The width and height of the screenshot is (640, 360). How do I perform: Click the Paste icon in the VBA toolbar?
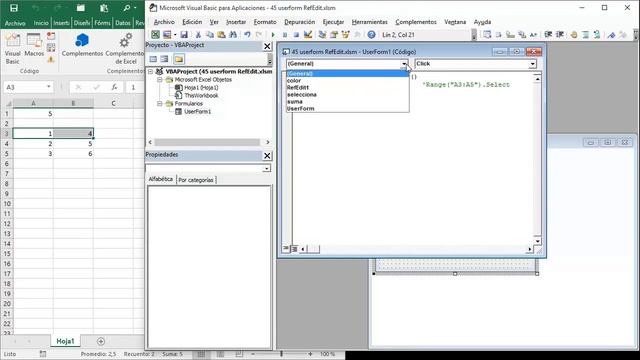pyautogui.click(x=221, y=35)
